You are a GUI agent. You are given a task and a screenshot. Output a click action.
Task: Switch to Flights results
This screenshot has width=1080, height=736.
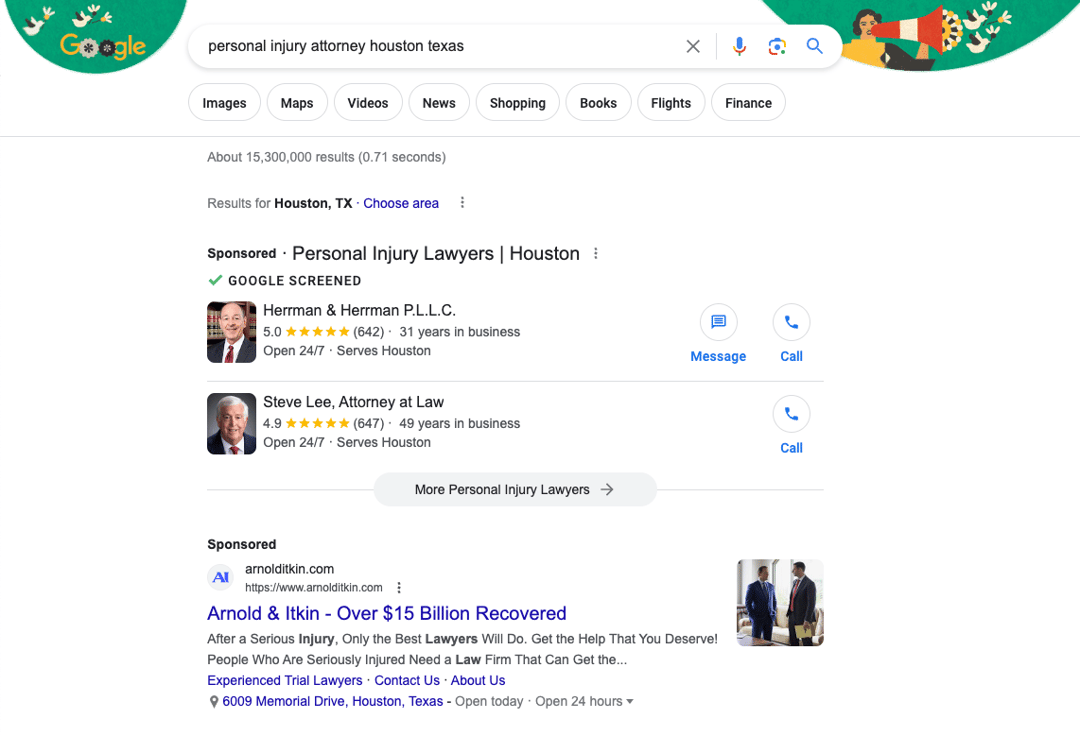tap(671, 103)
